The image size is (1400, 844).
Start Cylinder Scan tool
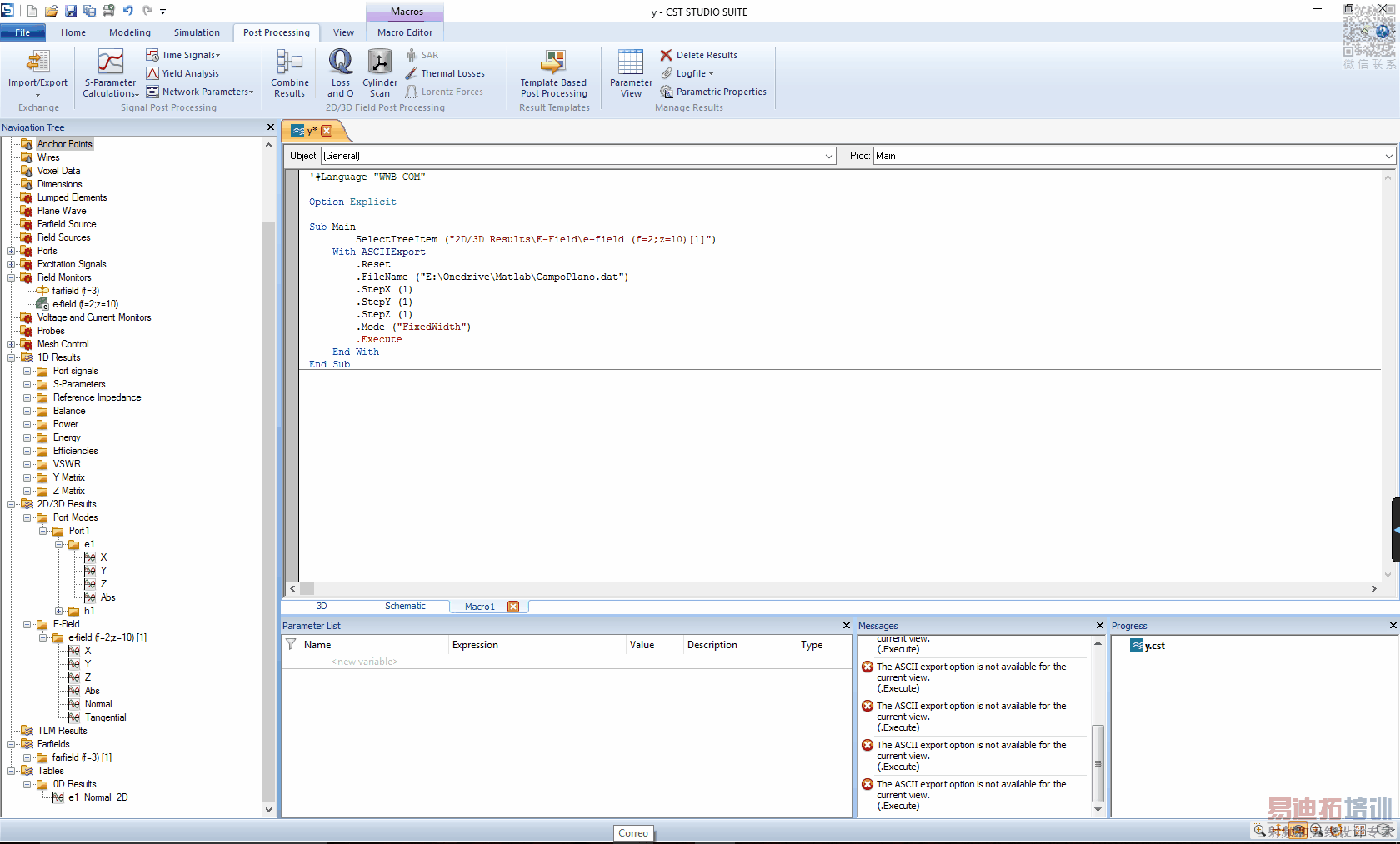380,72
